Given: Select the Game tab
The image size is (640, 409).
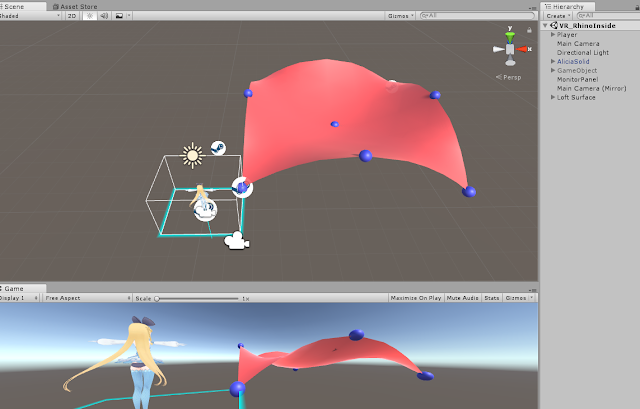Looking at the screenshot, I should coord(21,288).
